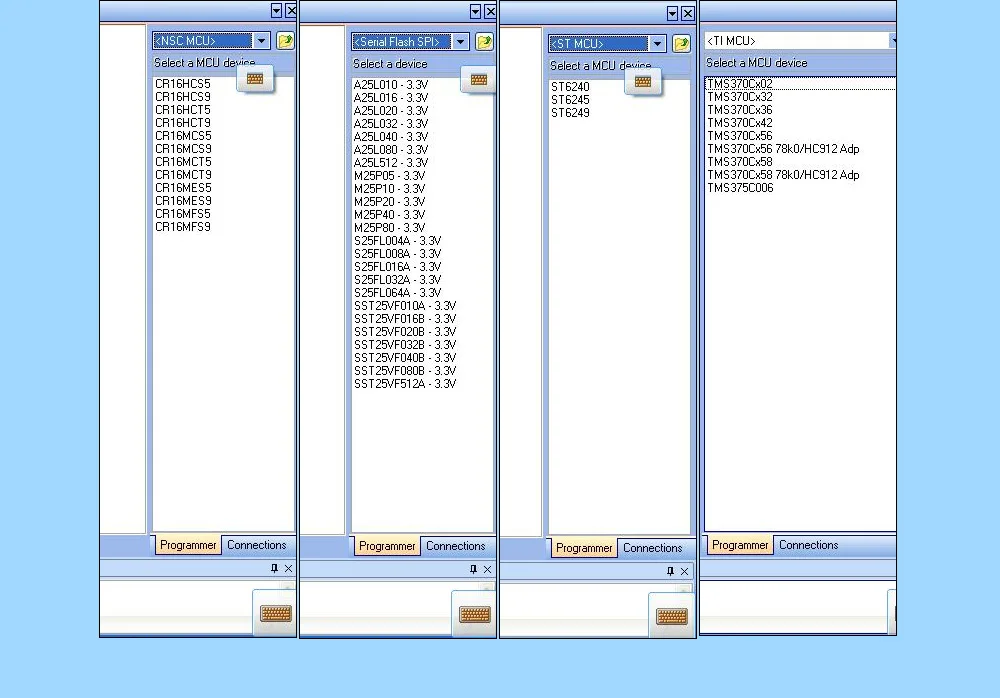Open window-position arrow atop ST MCU panel
Viewport: 1000px width, 698px height.
(672, 13)
